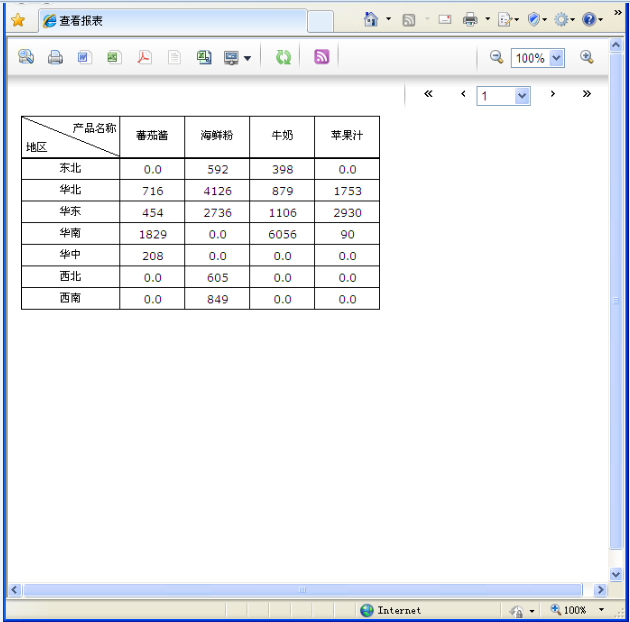This screenshot has height=622, width=630.
Task: Click the browser Home icon
Action: (x=370, y=19)
